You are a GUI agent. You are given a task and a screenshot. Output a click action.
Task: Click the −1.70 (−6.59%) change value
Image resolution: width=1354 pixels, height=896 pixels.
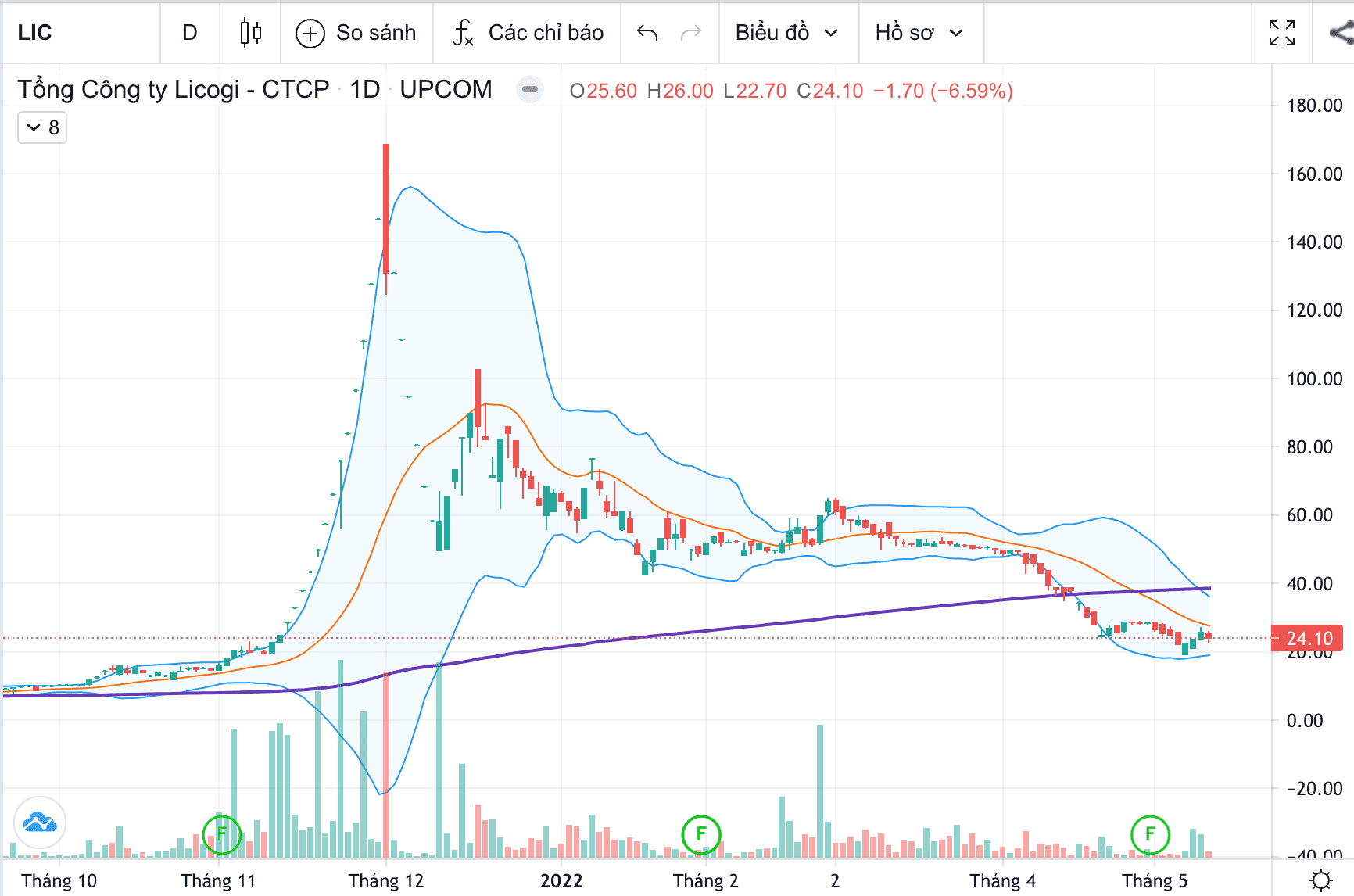point(944,91)
